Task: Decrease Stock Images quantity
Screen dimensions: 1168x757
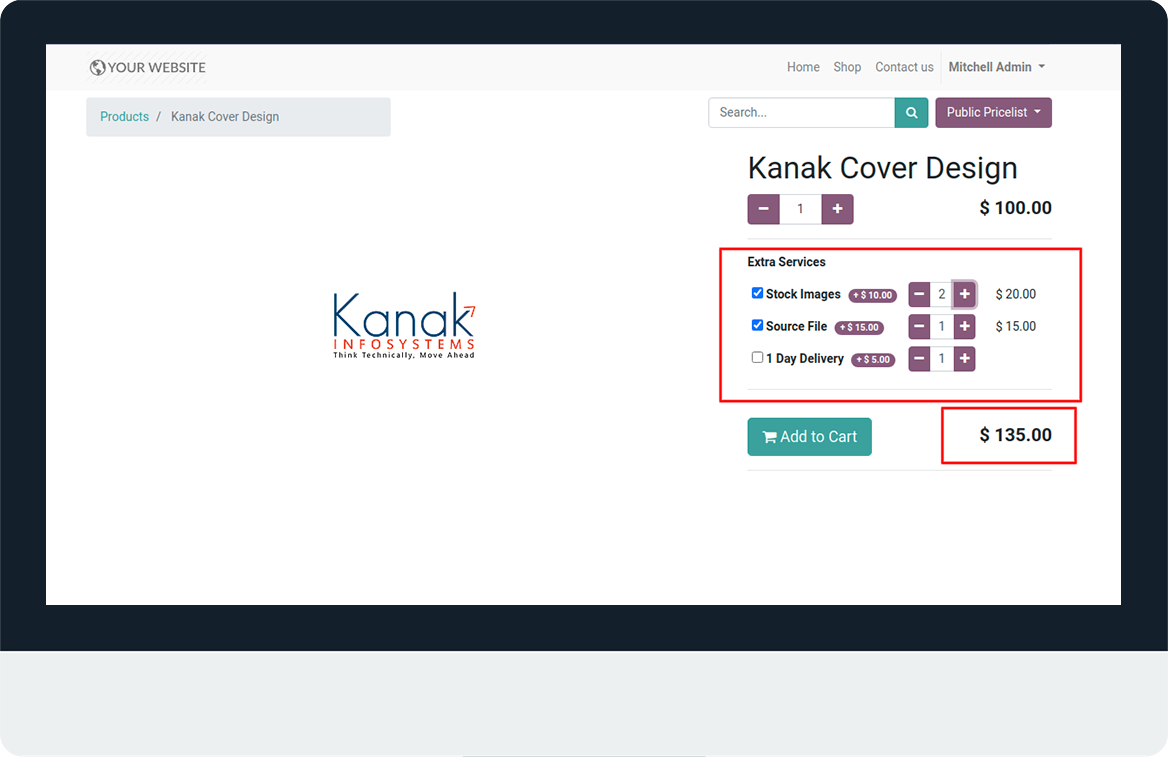Action: 919,294
